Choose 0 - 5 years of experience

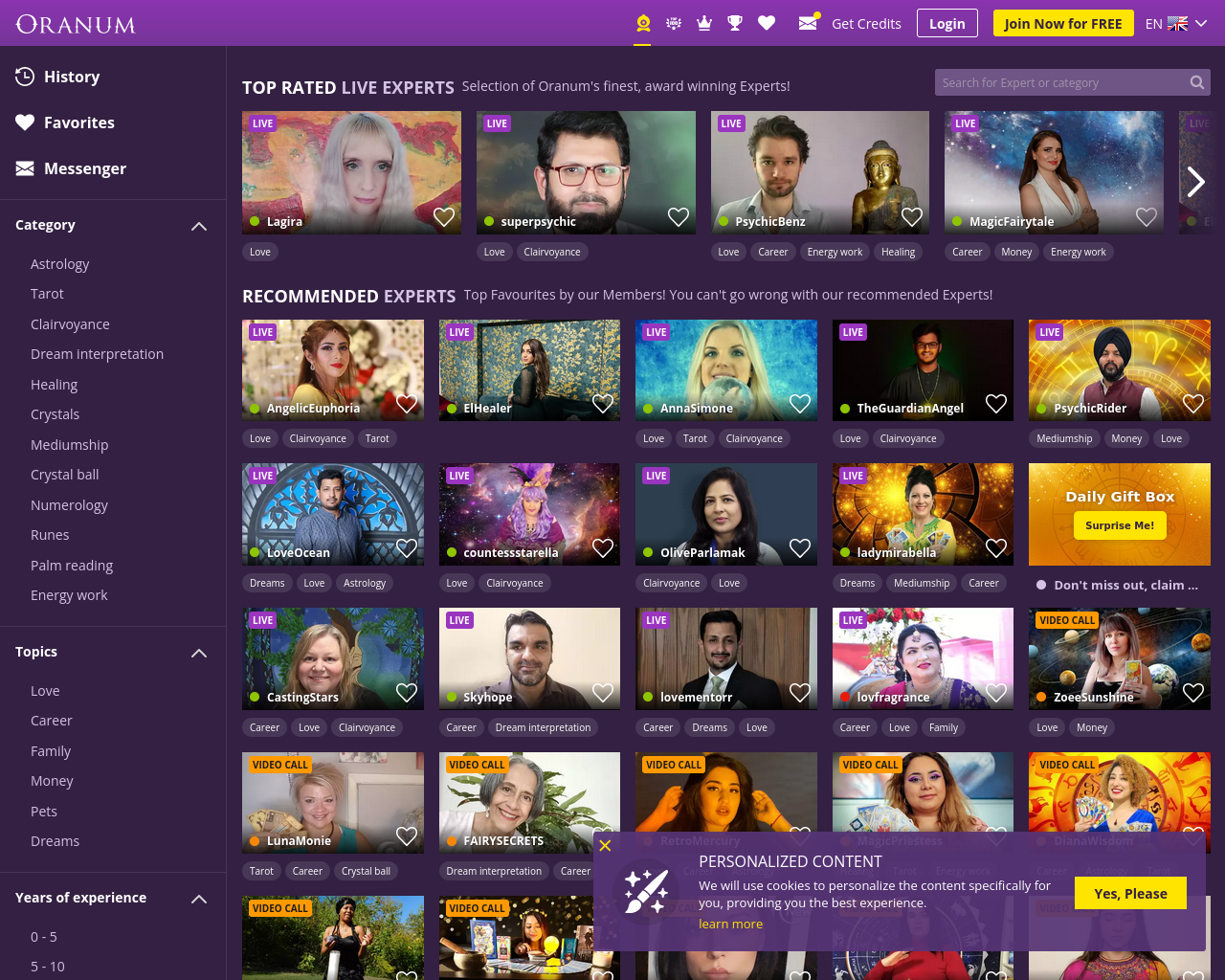click(x=44, y=937)
